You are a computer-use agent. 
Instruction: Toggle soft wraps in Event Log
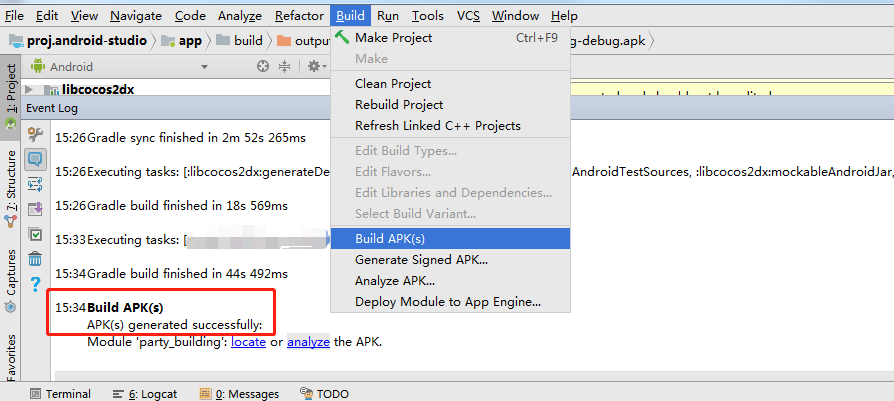(x=35, y=184)
